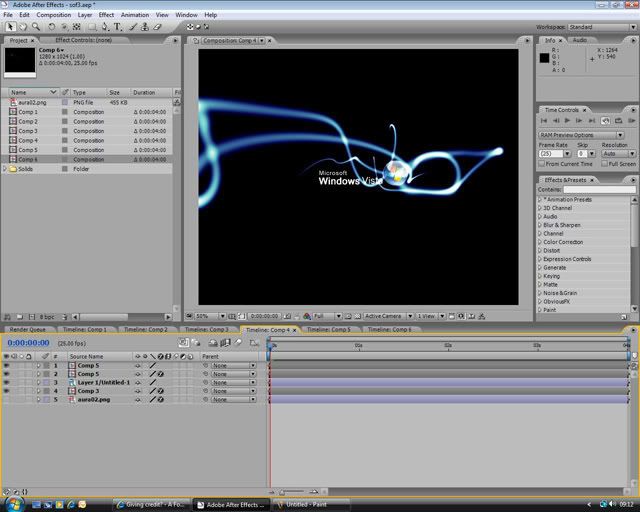Click the take snapshot camera icon
The height and width of the screenshot is (512, 640).
coord(288,316)
